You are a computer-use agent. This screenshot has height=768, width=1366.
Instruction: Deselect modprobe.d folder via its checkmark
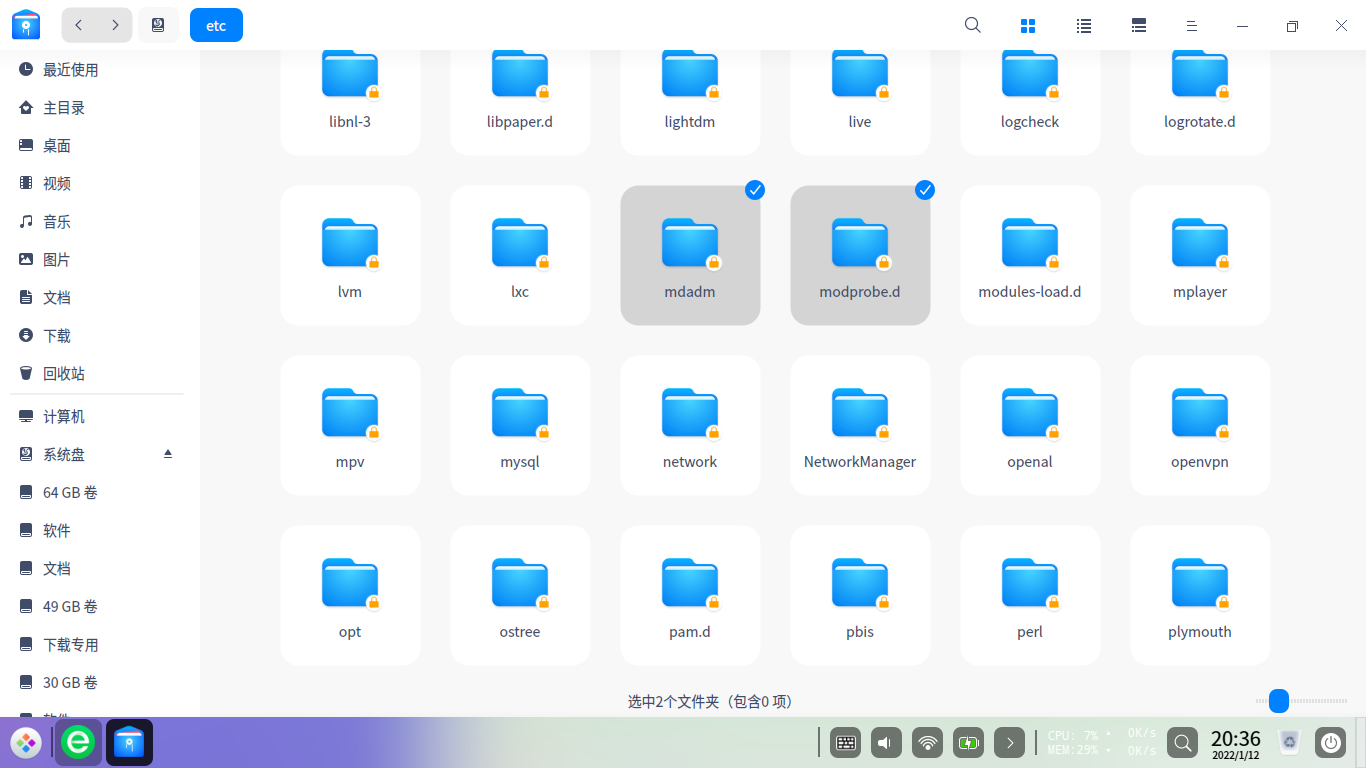pos(925,190)
